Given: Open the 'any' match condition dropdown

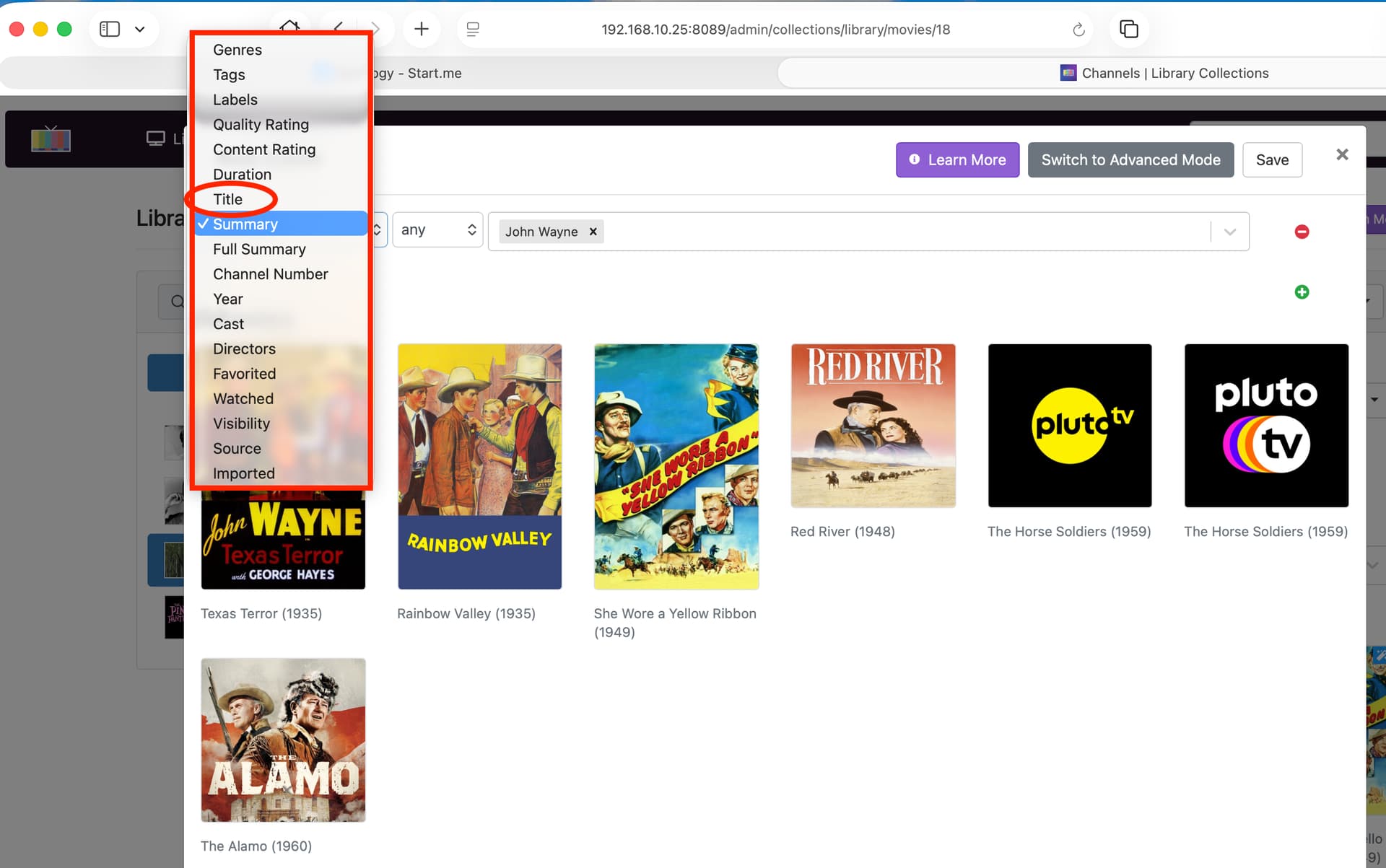Looking at the screenshot, I should tap(437, 230).
